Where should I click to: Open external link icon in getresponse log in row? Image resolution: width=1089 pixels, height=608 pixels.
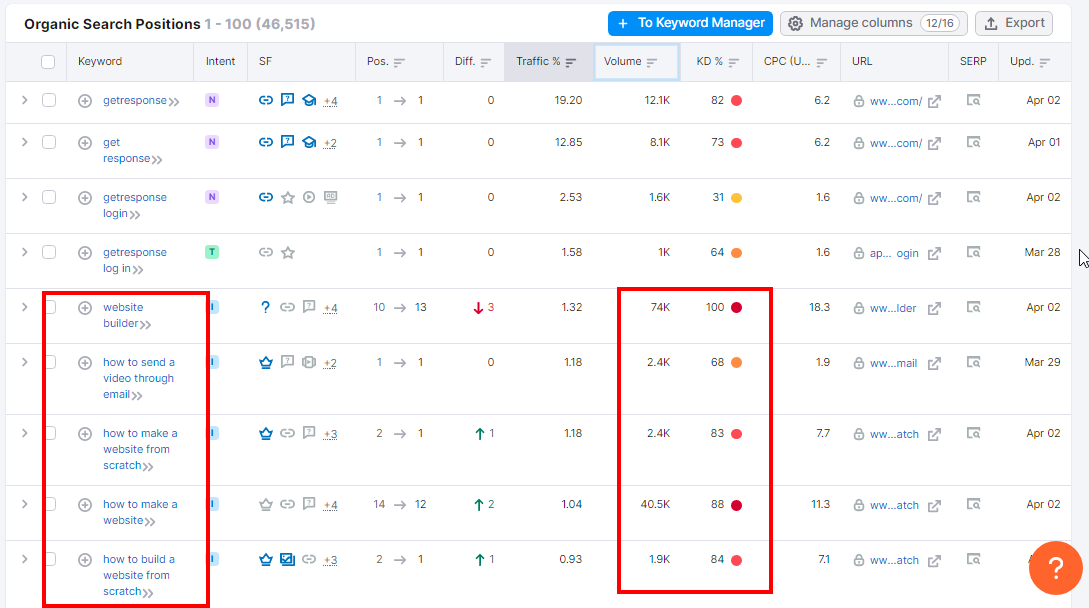pos(934,254)
